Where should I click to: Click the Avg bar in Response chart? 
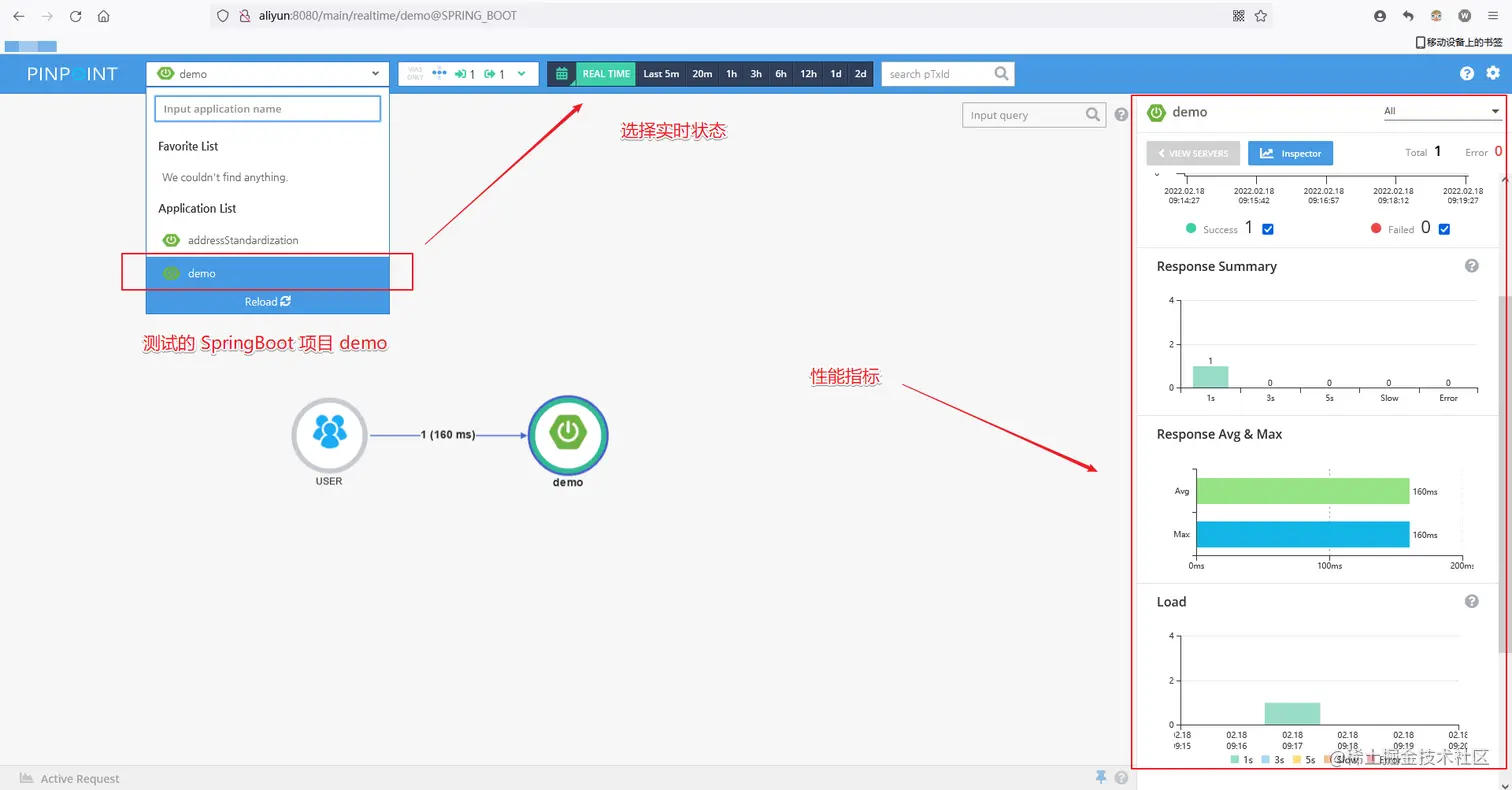point(1302,491)
